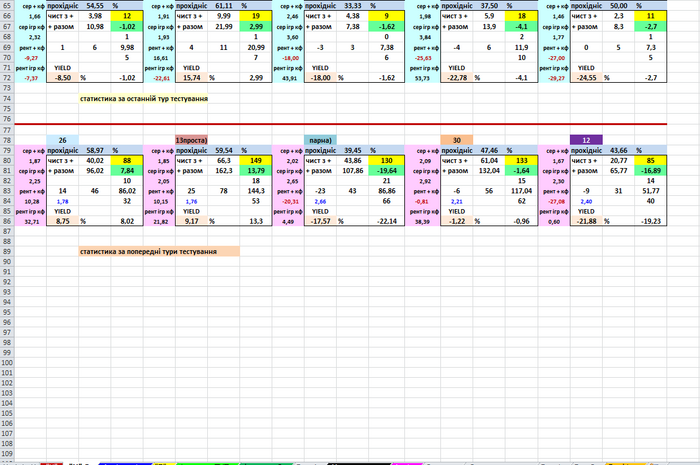
Task: Select the orange cell '30'
Action: click(456, 140)
